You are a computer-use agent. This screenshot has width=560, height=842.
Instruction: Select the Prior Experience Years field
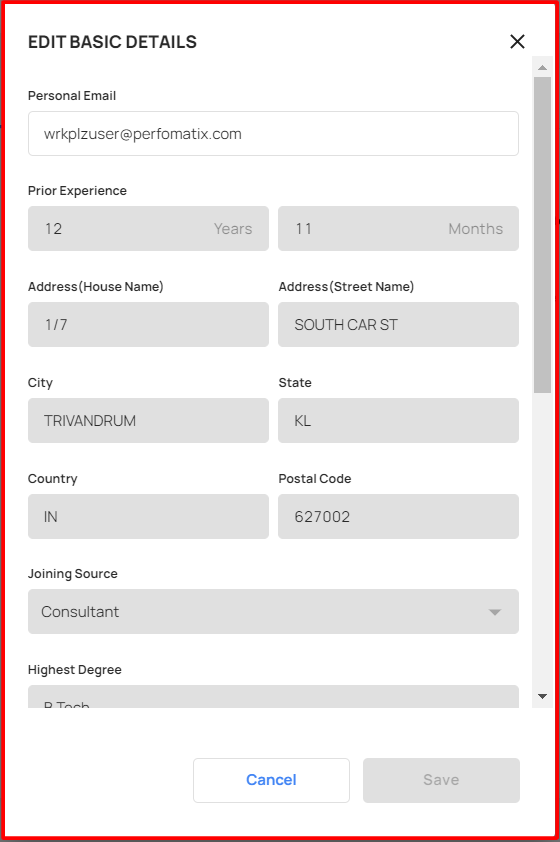(148, 229)
